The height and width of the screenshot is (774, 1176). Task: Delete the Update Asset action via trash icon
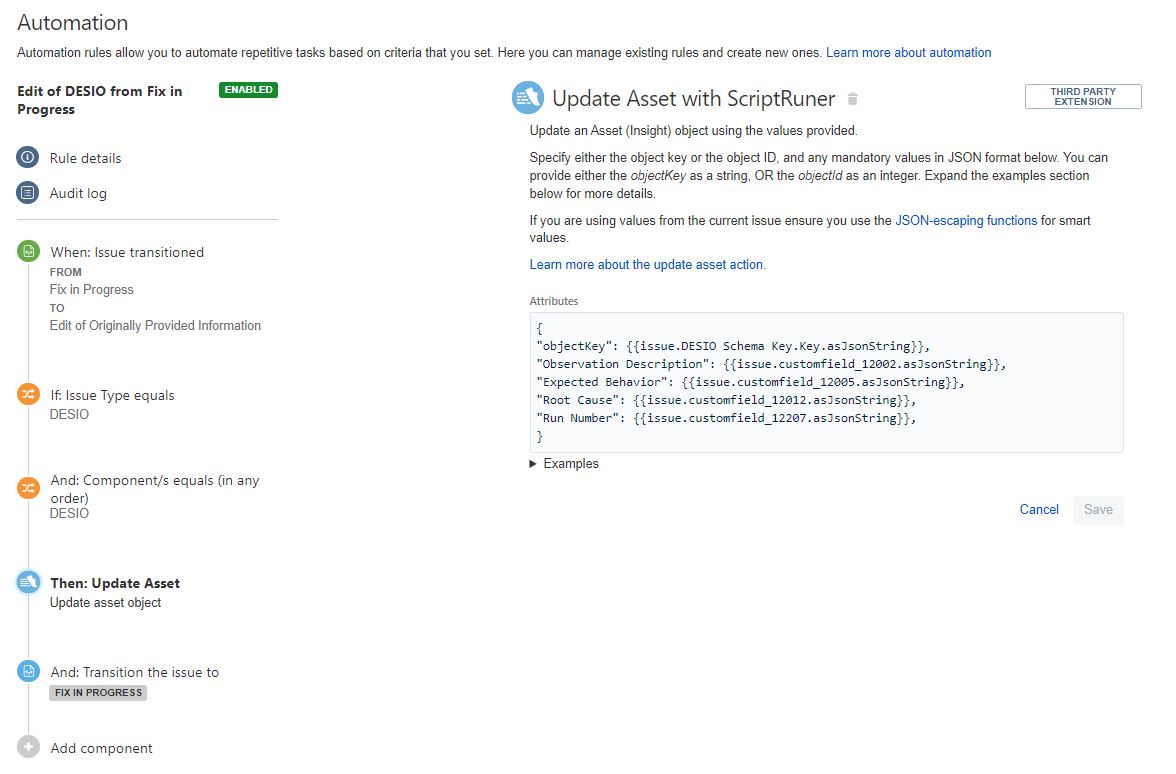[852, 97]
